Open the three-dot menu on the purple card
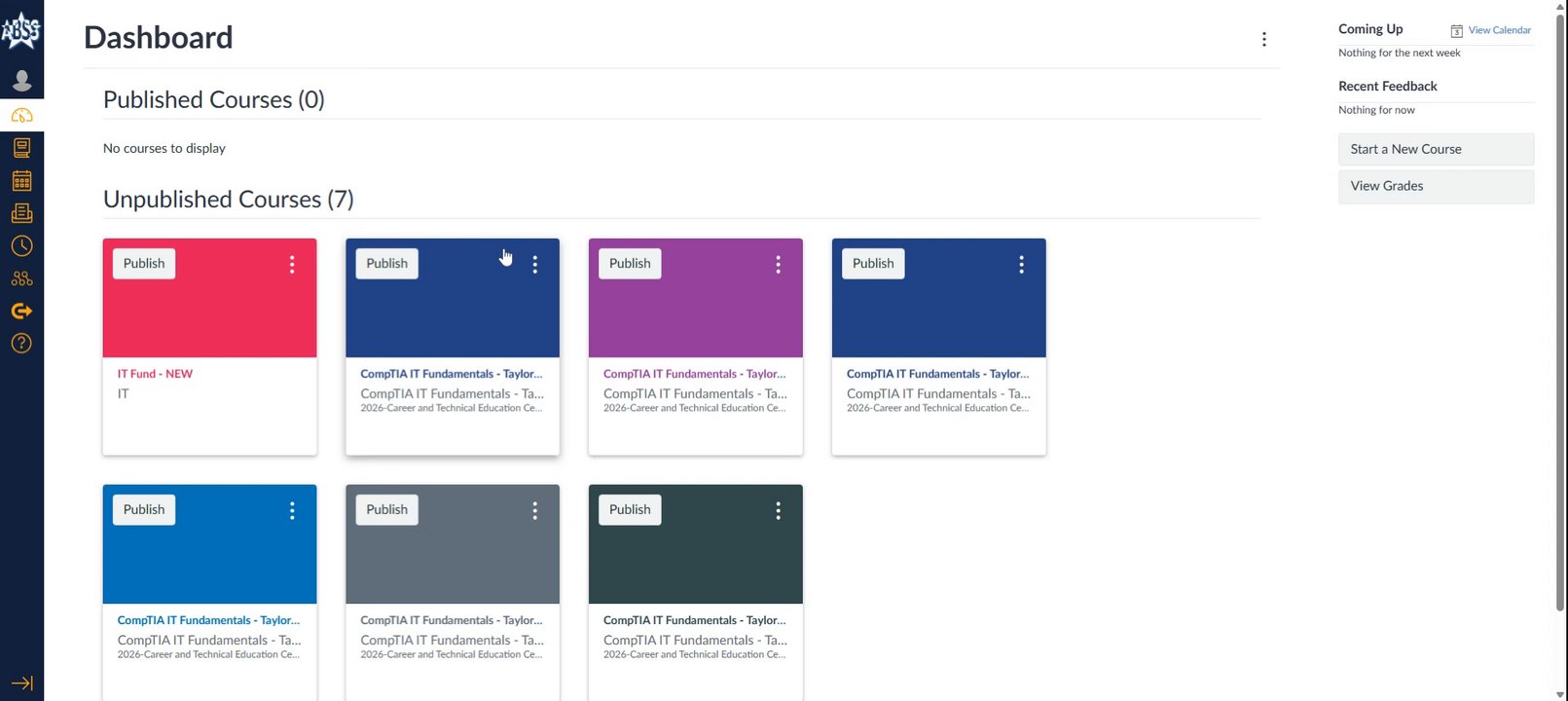 [778, 264]
